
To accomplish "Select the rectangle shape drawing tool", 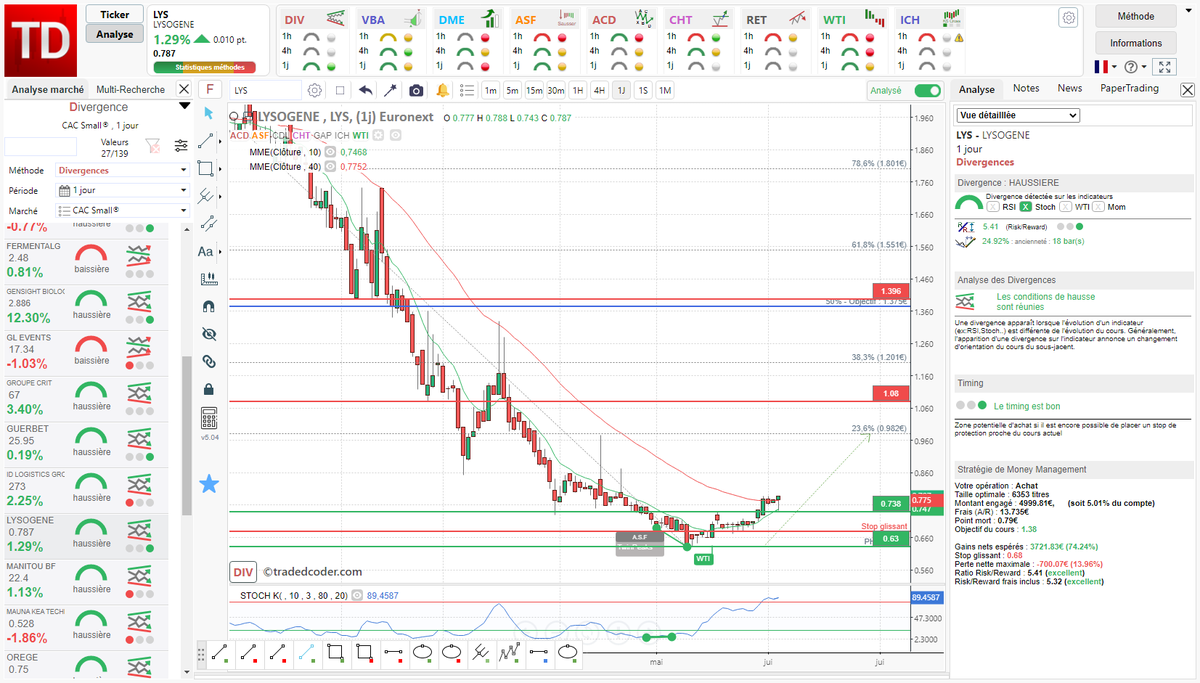I will (205, 168).
